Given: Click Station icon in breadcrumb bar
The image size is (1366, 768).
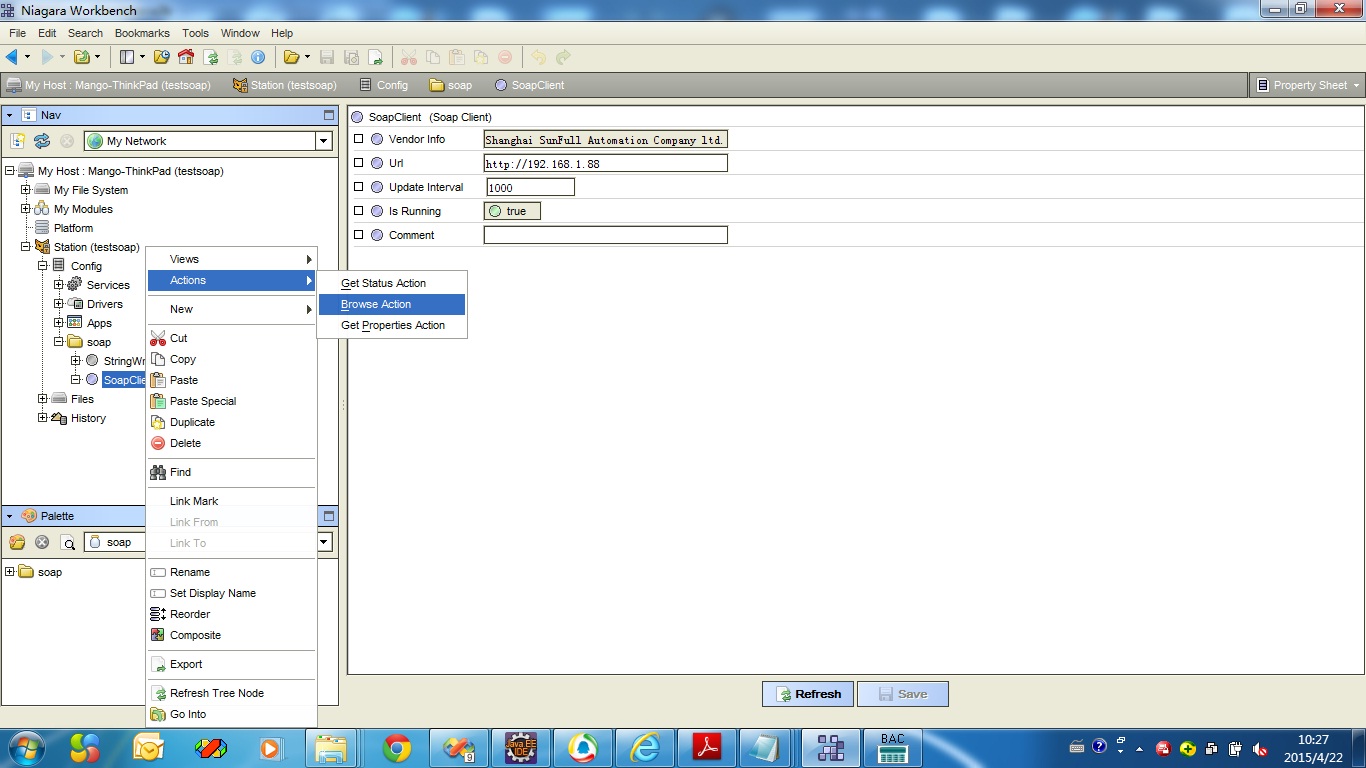Looking at the screenshot, I should [240, 85].
